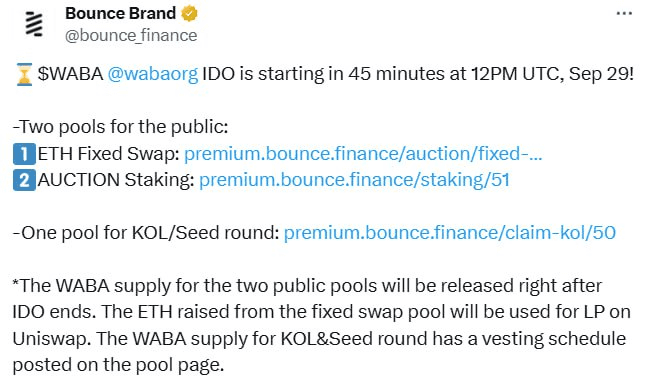
Task: Follow the premium.bounce.finance/staking/51 link
Action: click(354, 180)
